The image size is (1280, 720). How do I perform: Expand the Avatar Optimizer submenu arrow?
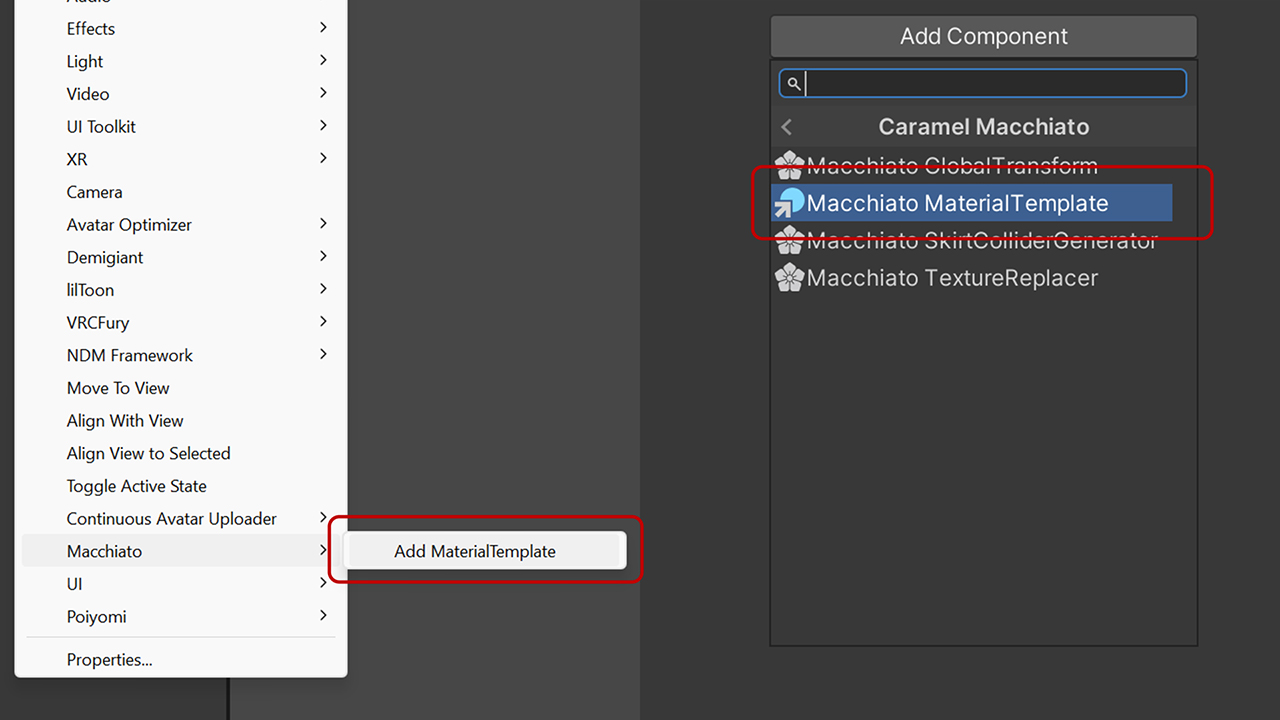323,224
